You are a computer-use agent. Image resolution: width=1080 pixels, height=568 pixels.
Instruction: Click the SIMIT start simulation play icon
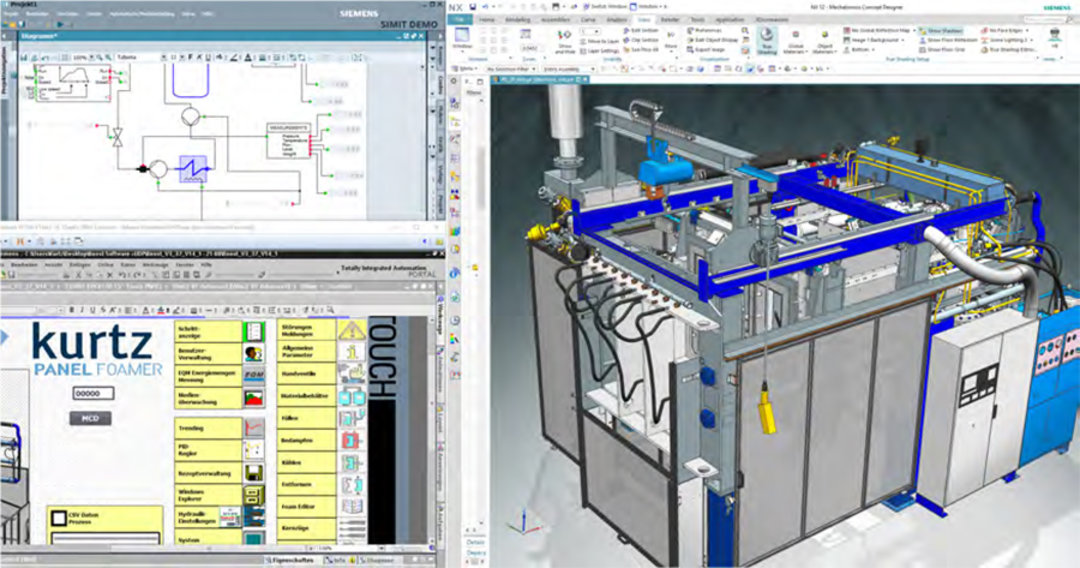click(x=59, y=25)
